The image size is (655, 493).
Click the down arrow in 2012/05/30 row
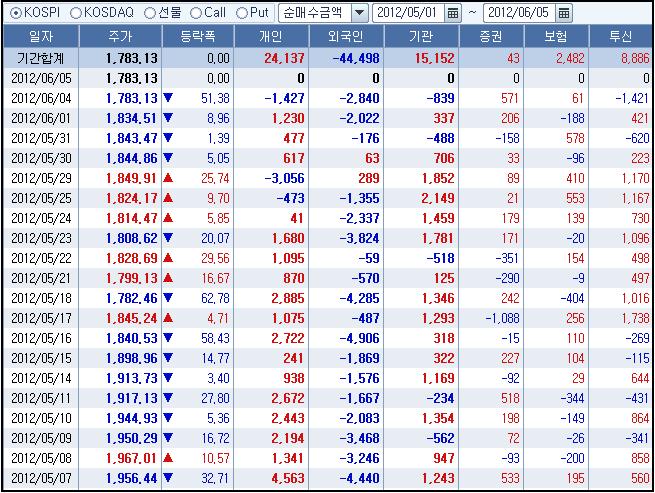(168, 158)
